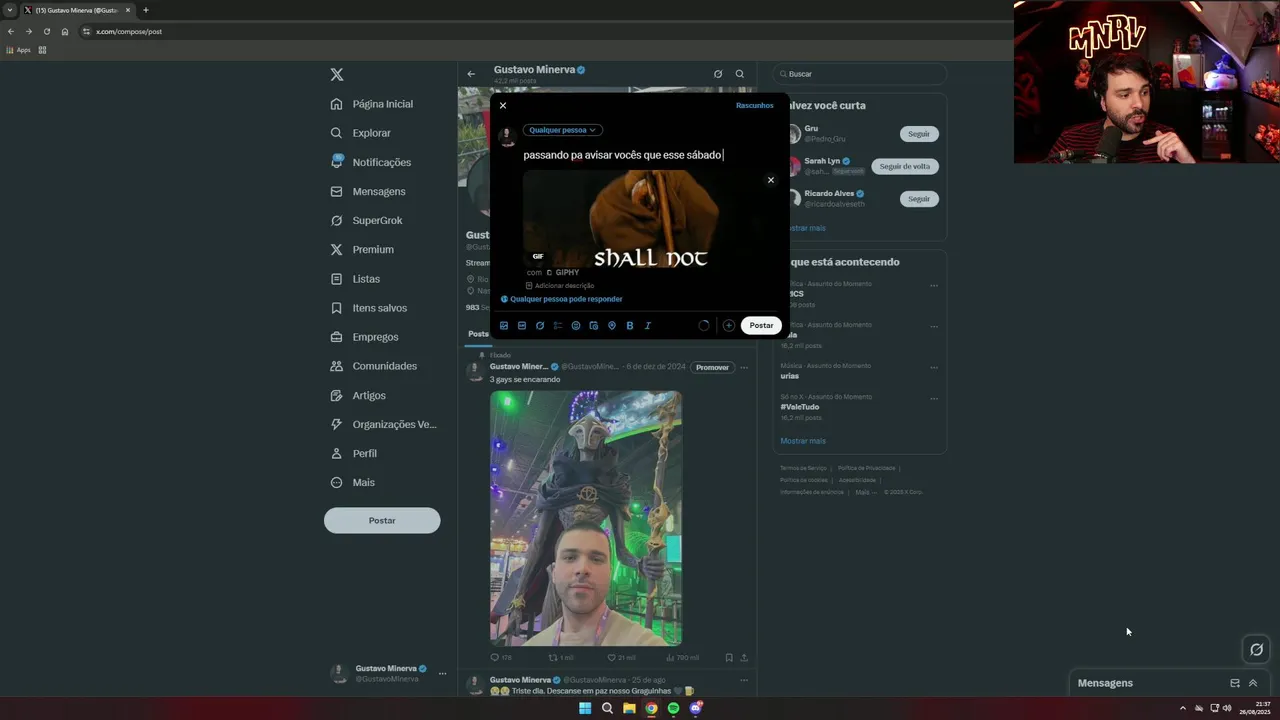Add a poll with the poll icon

[x=558, y=326]
